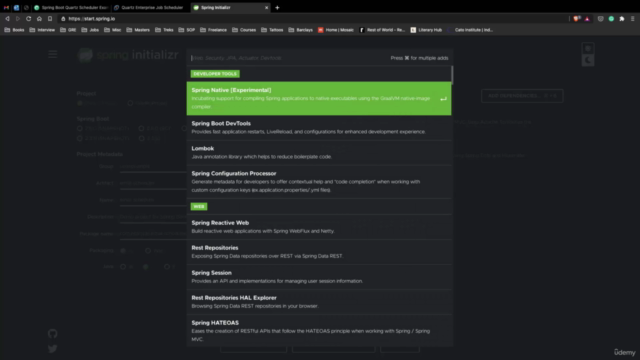Add the Spring HATEOAS dependency
640x360 pixels.
(x=319, y=331)
